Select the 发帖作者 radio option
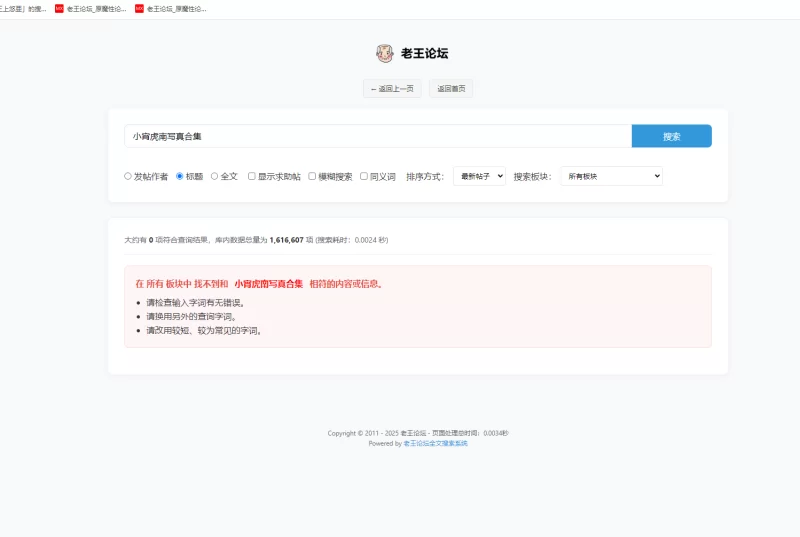The width and height of the screenshot is (800, 537). (x=128, y=176)
